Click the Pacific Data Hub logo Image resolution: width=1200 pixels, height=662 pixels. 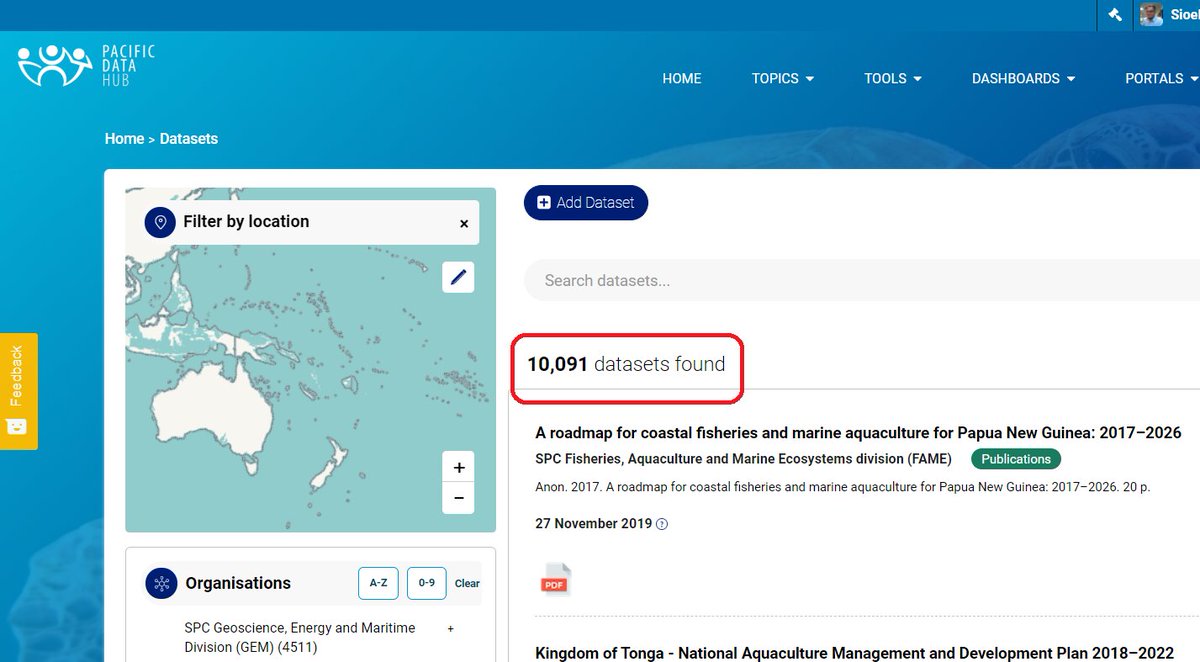87,66
